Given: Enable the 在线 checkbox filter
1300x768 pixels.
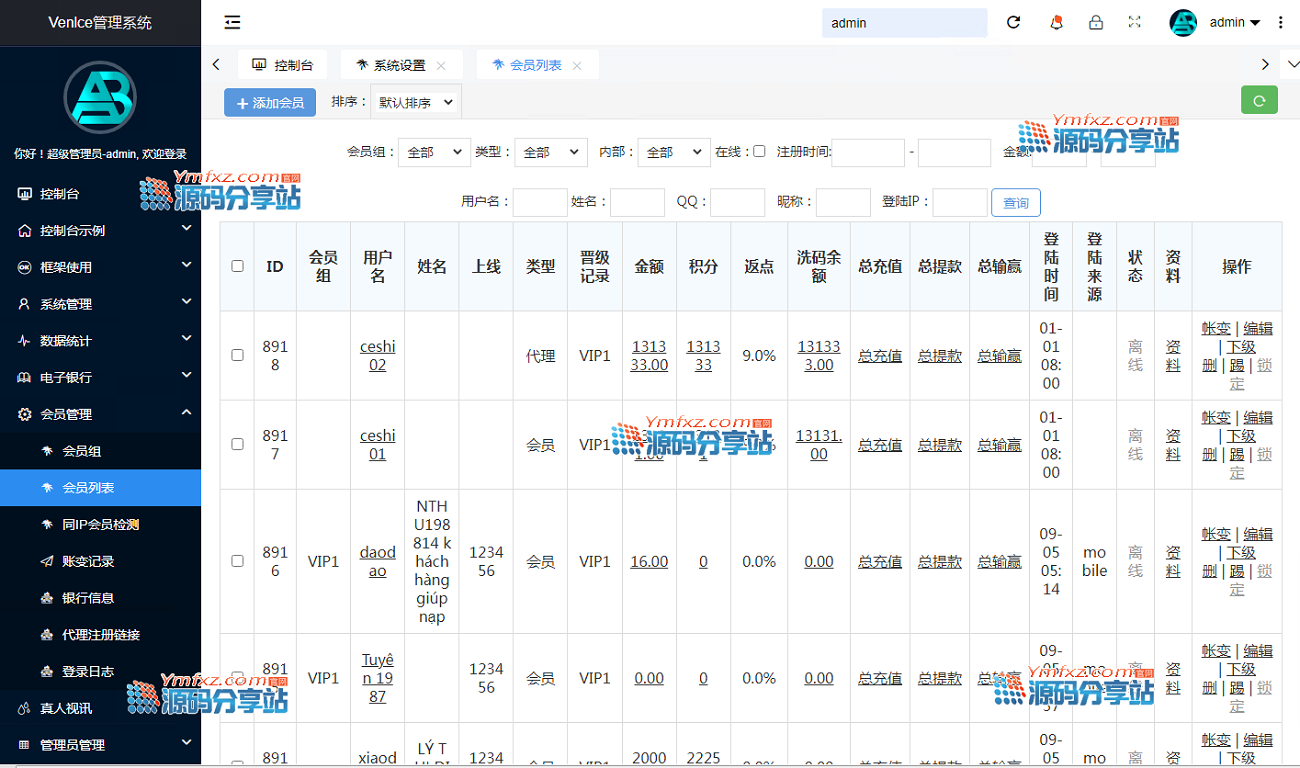Looking at the screenshot, I should pos(759,151).
